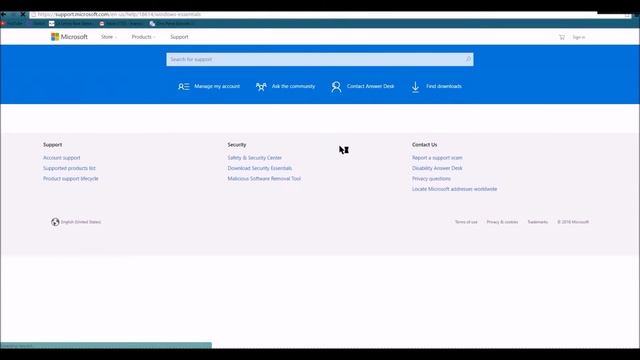Open Contact Answer Desk link
The width and height of the screenshot is (640, 360).
click(370, 87)
